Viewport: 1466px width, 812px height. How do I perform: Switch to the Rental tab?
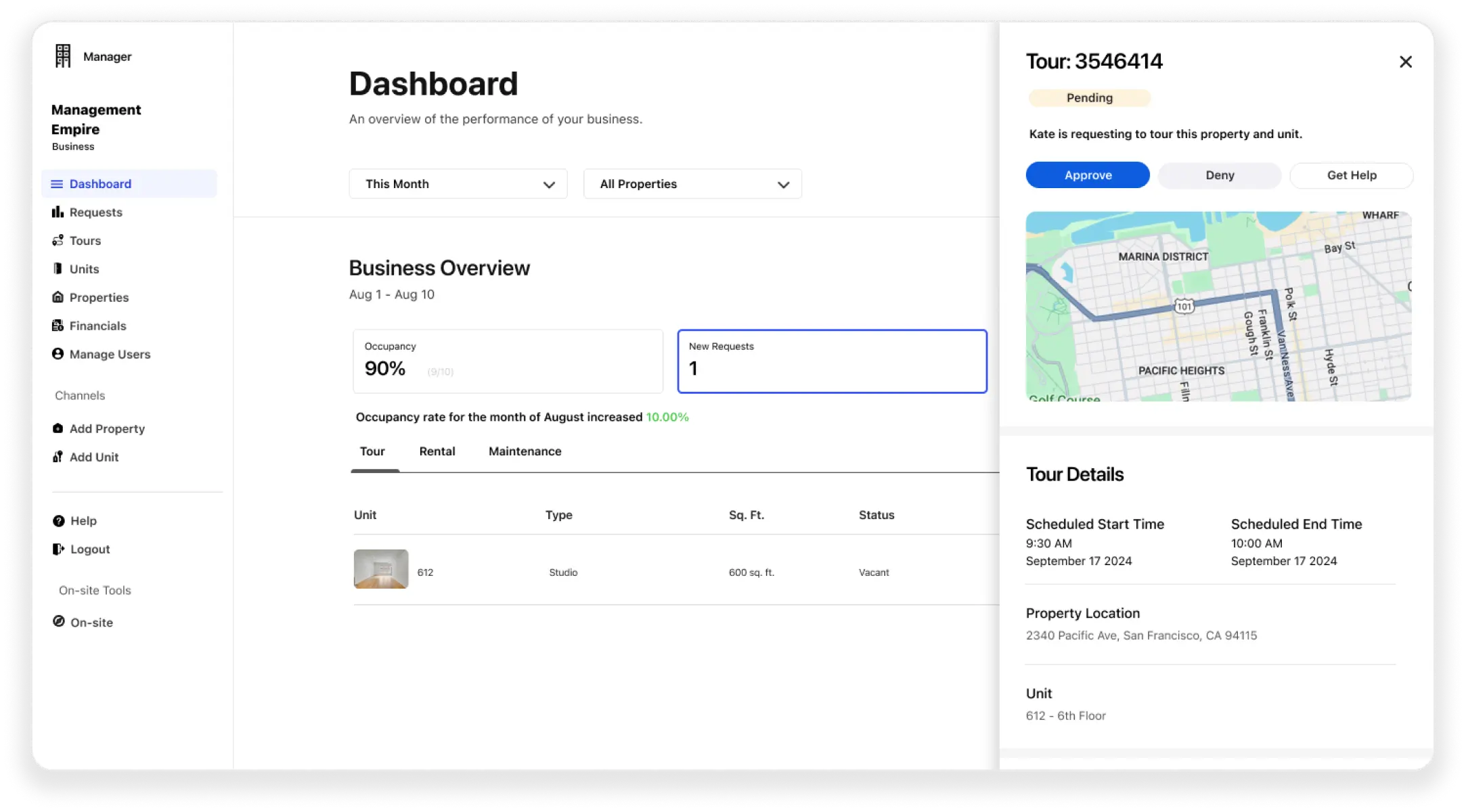point(437,451)
